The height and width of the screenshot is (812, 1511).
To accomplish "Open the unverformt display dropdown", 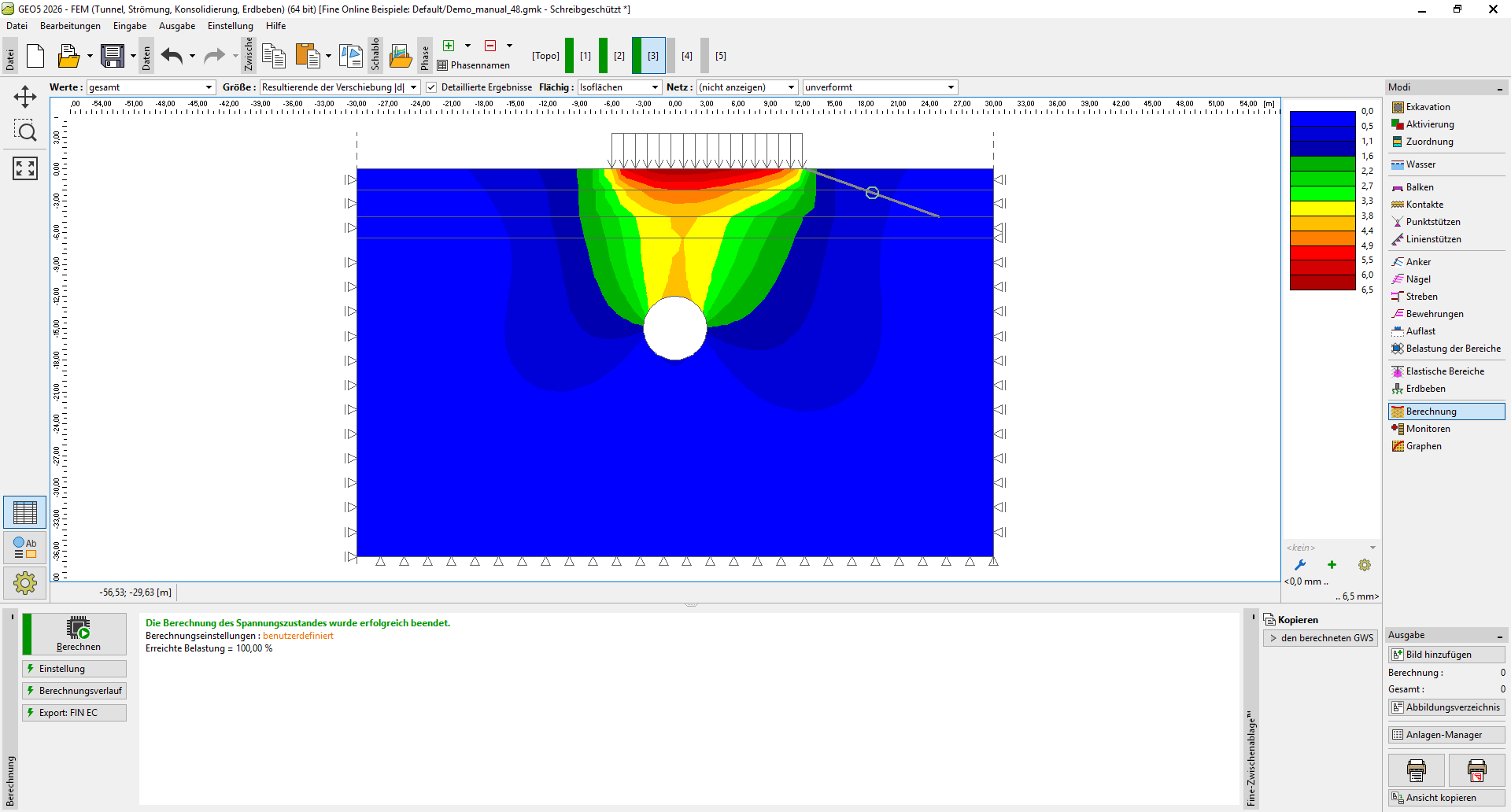I will [879, 87].
